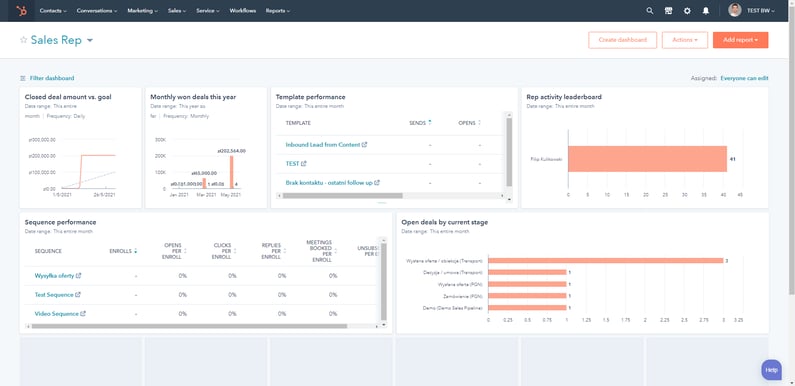The height and width of the screenshot is (386, 795).
Task: Open the Video Sequence link
Action: coord(56,313)
